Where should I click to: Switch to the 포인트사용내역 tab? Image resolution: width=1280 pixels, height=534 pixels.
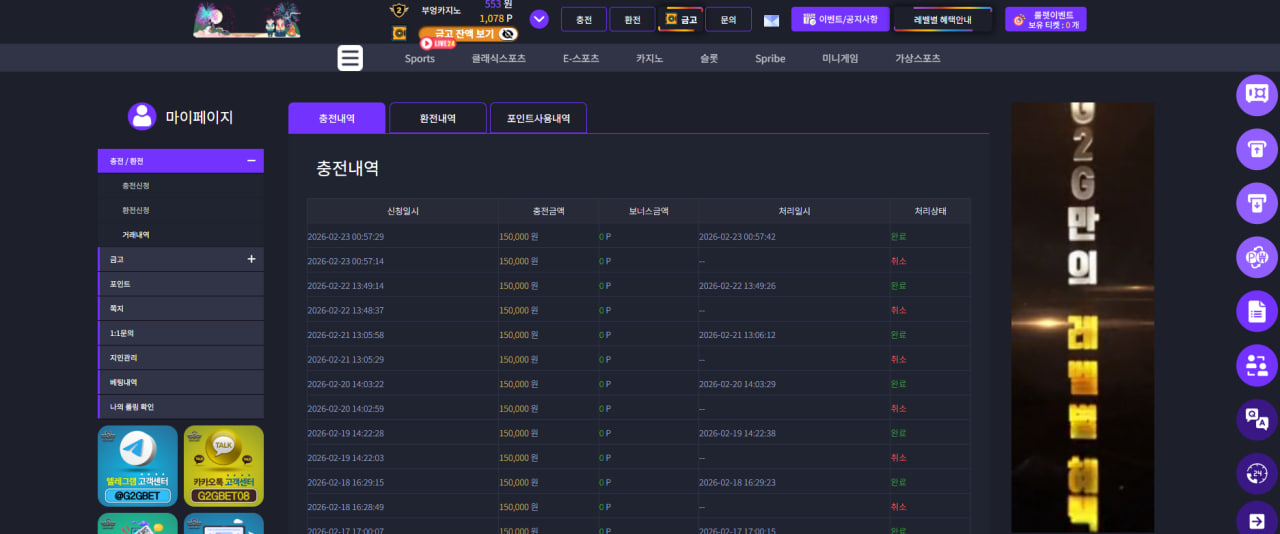[538, 118]
